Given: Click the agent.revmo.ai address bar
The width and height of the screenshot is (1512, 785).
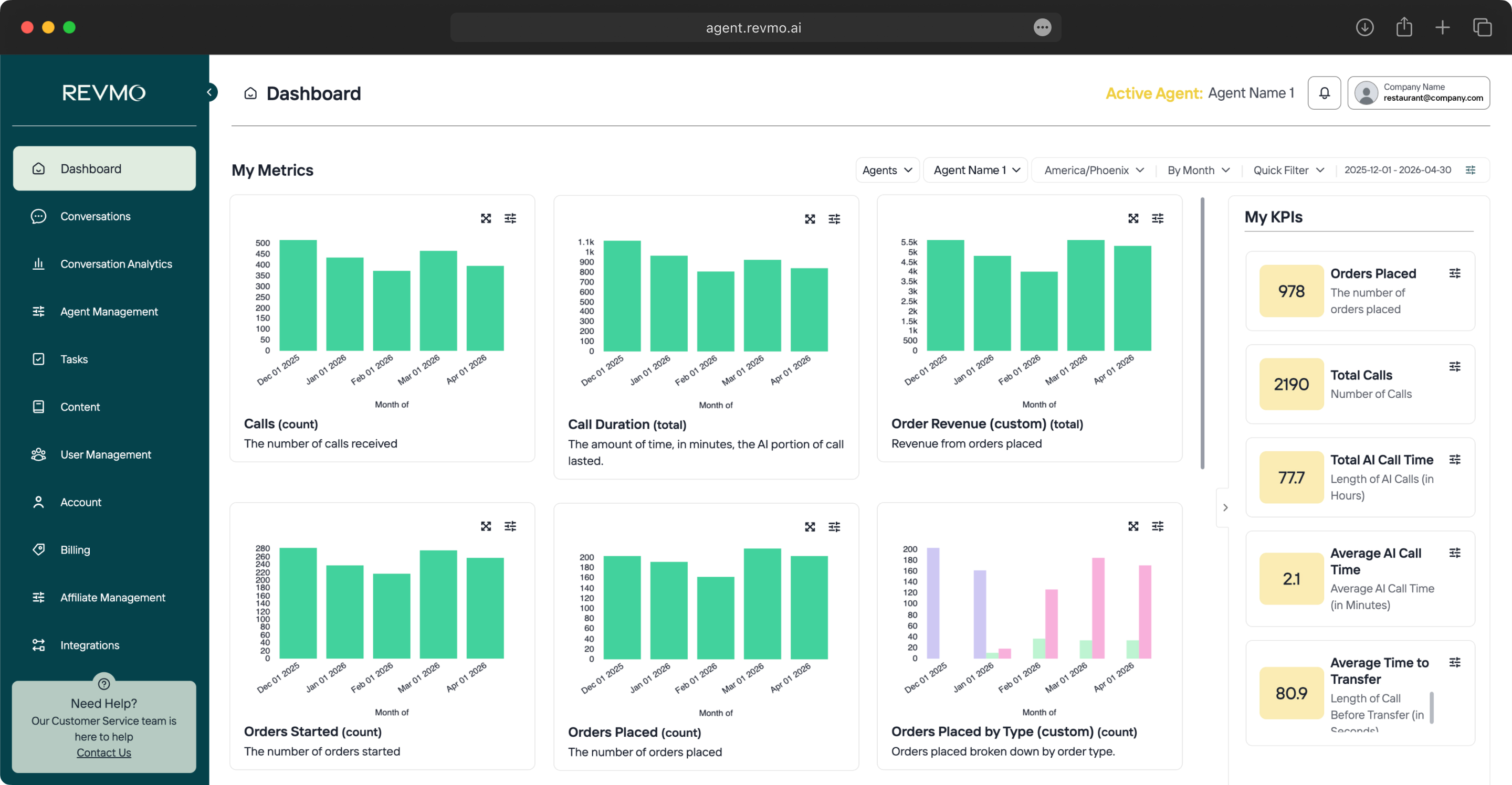Looking at the screenshot, I should coord(755,27).
